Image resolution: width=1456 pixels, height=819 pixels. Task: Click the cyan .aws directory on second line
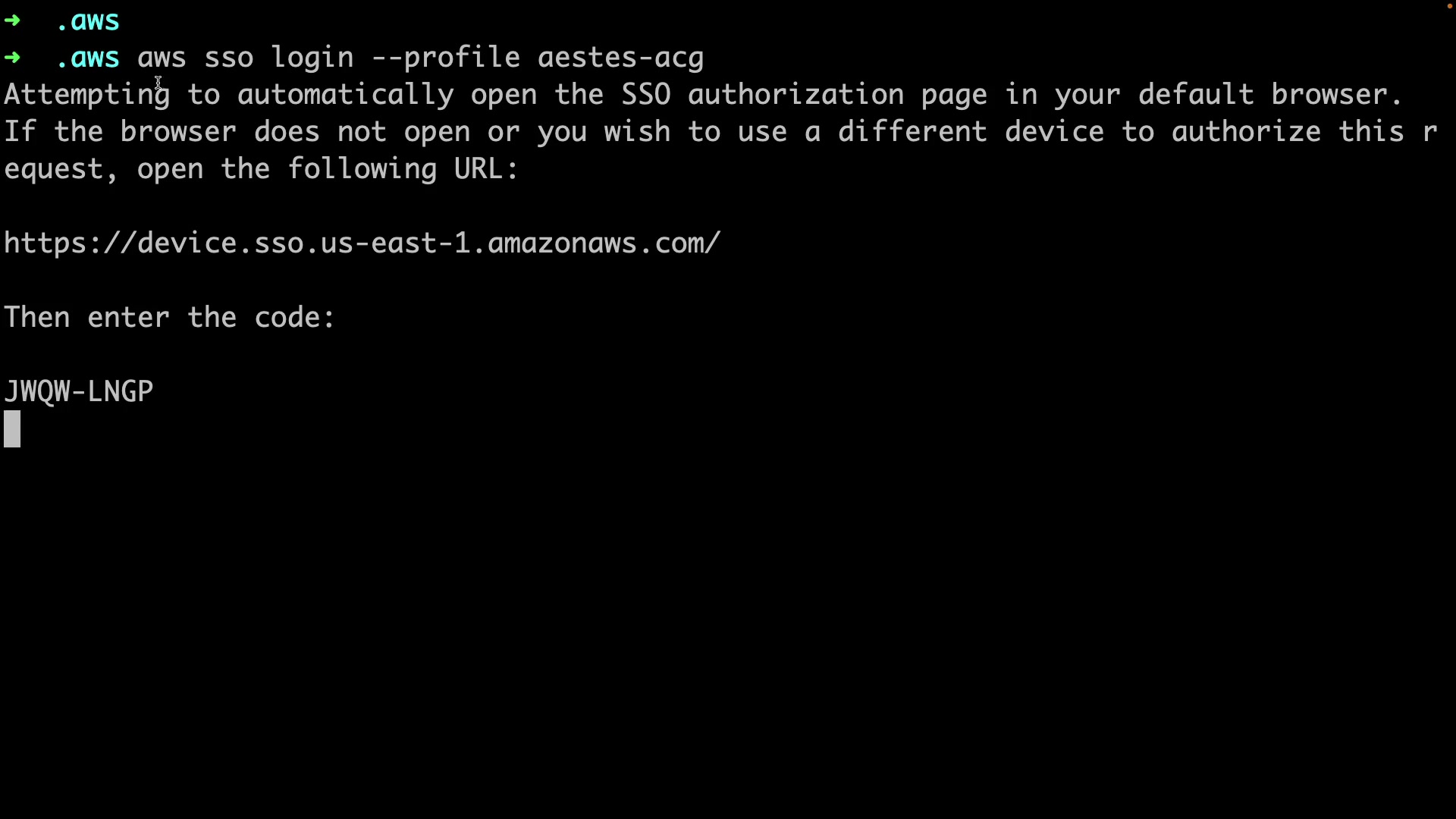88,58
